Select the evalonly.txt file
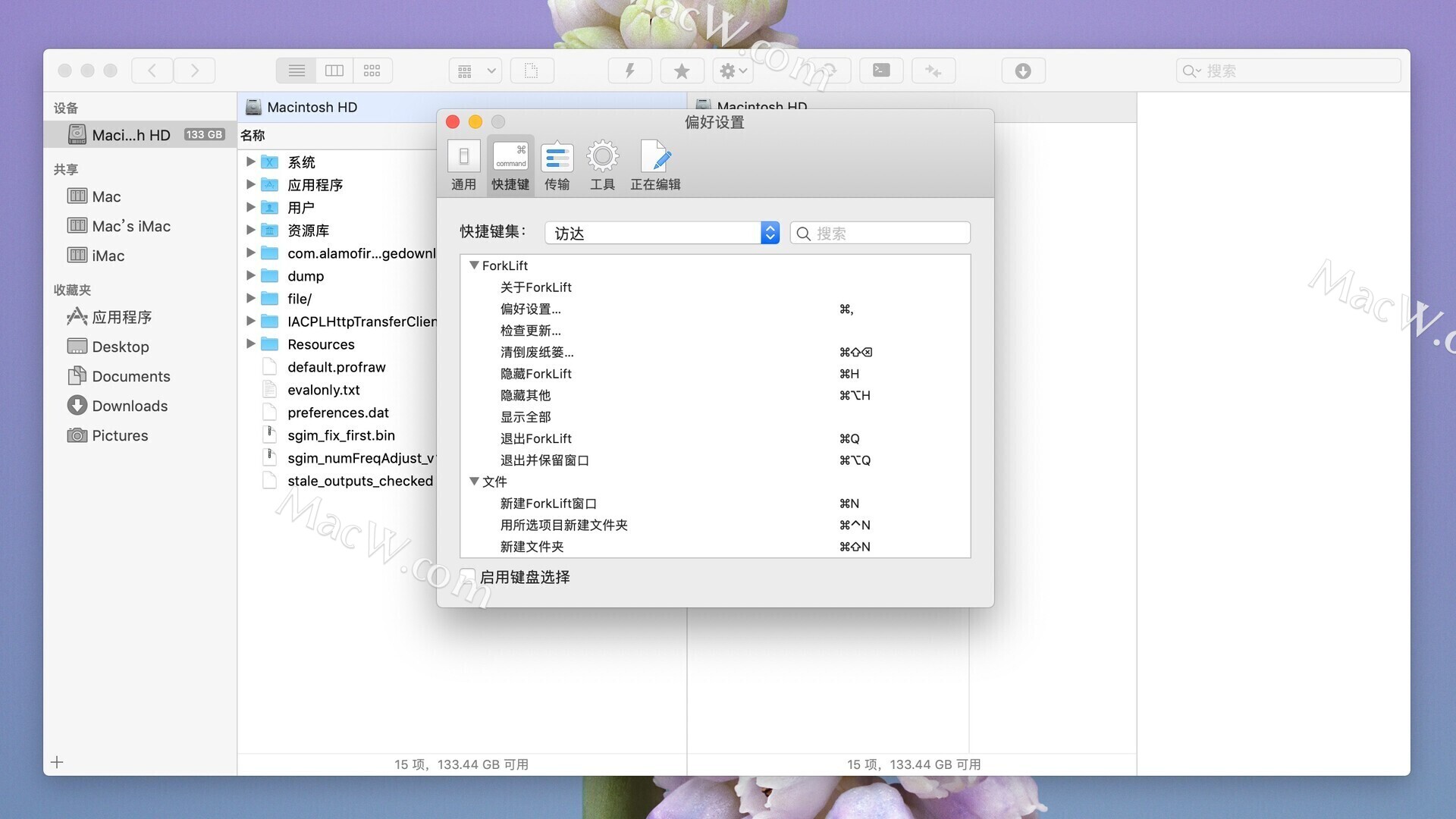Image resolution: width=1456 pixels, height=819 pixels. tap(337, 390)
